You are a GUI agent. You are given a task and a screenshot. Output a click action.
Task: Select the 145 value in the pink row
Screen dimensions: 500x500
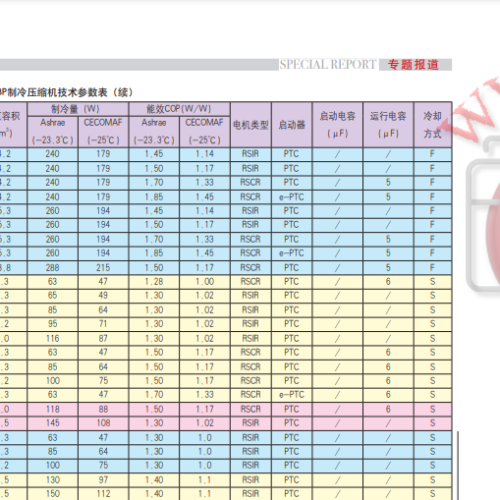[53, 423]
